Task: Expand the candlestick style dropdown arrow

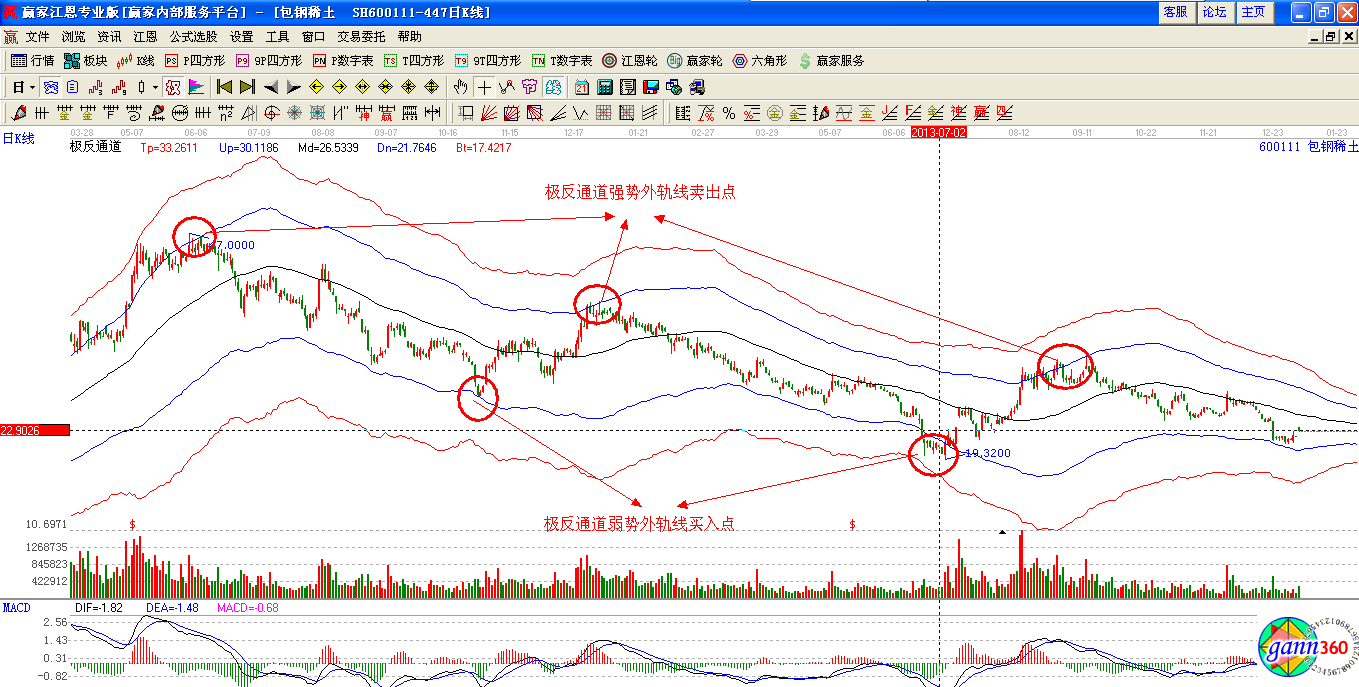Action: point(154,87)
